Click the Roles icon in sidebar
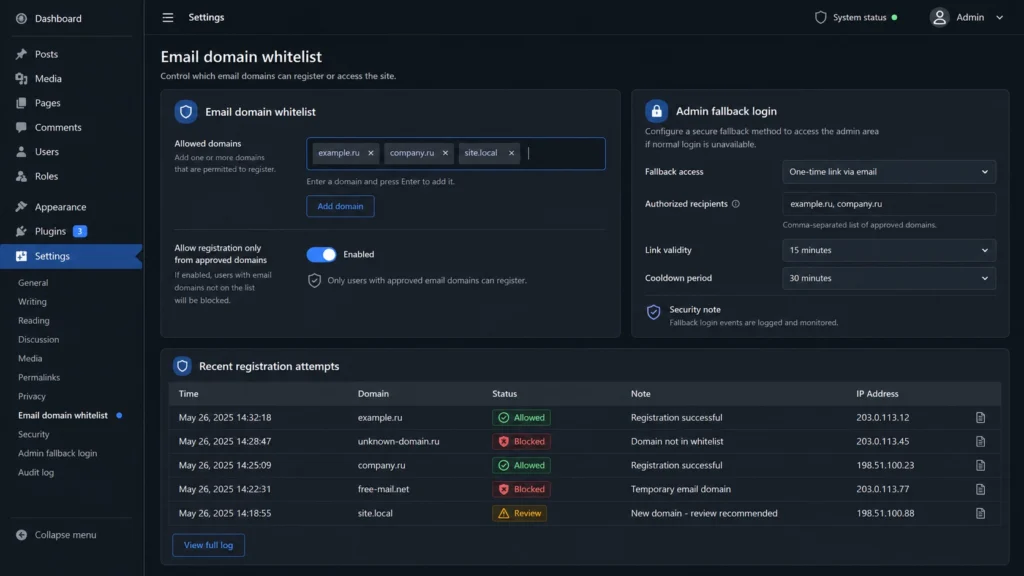The height and width of the screenshot is (576, 1024). tap(22, 176)
